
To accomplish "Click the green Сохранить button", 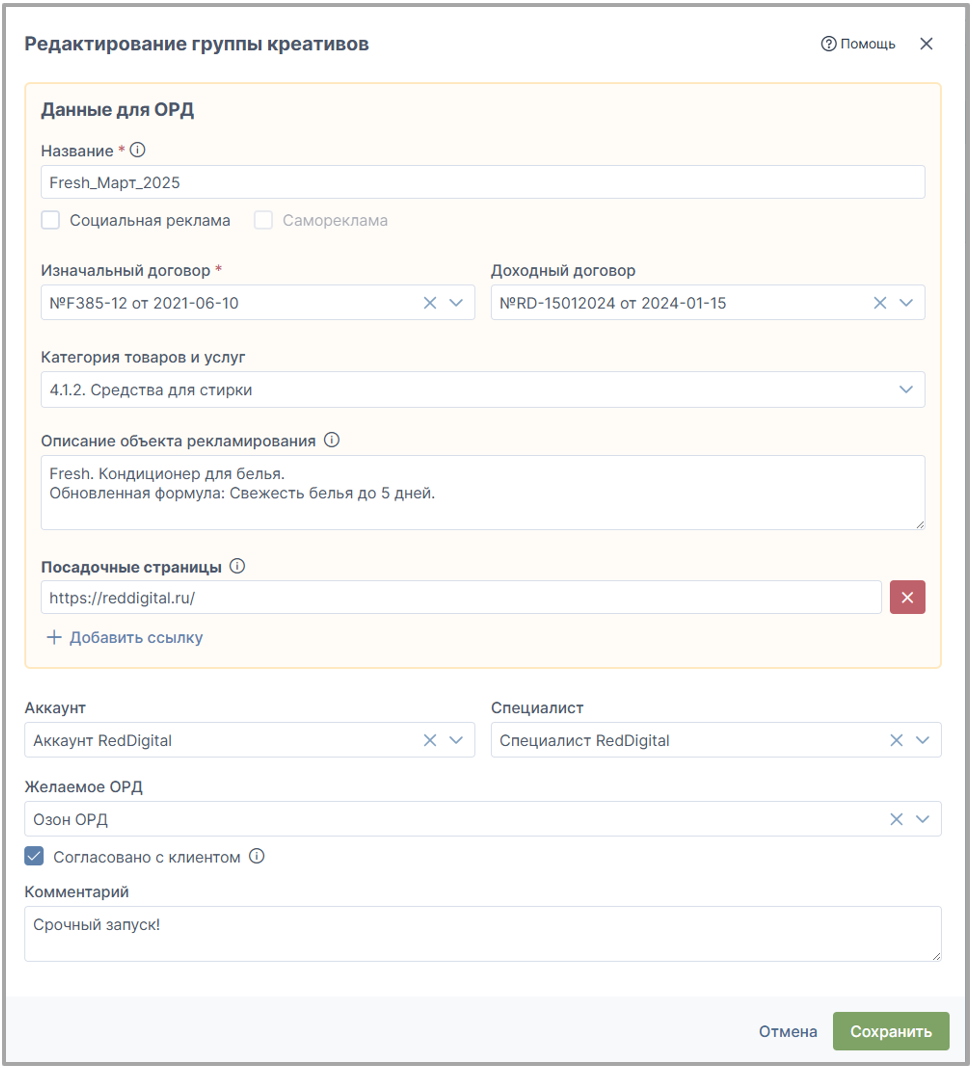I will (x=891, y=1031).
